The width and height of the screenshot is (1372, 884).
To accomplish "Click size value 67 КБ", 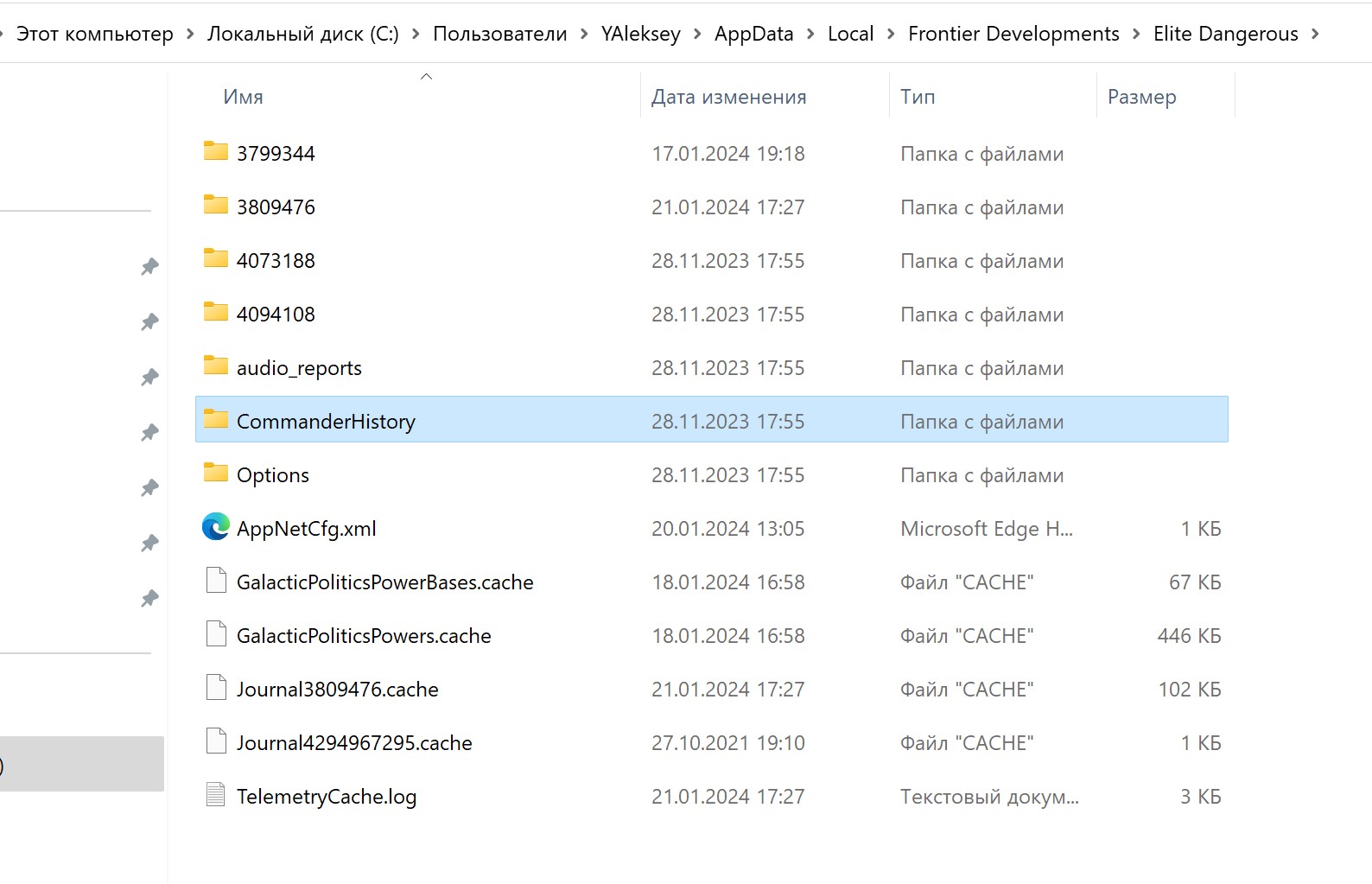I will (x=1195, y=582).
